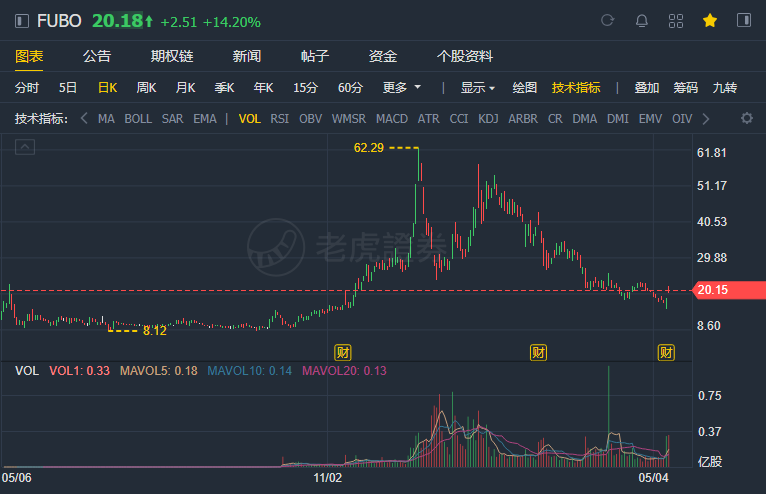Select the OBV indicator

click(x=310, y=119)
